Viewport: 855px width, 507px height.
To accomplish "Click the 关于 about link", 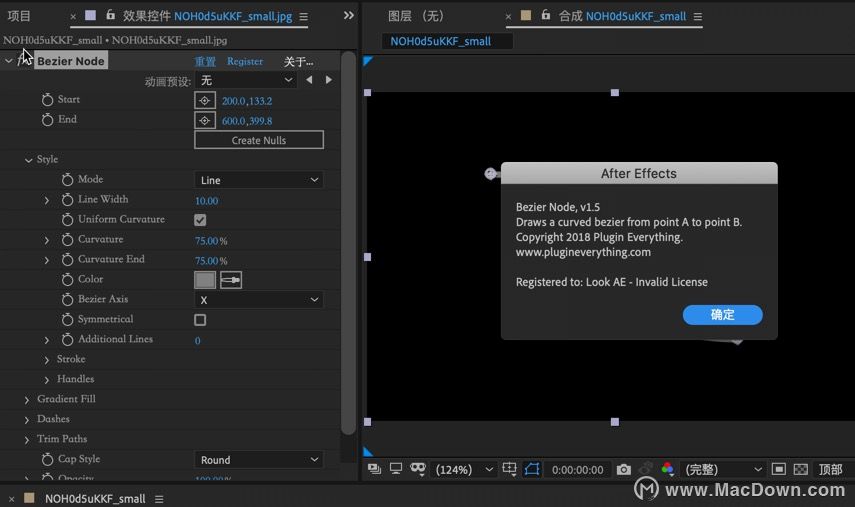I will [x=298, y=62].
